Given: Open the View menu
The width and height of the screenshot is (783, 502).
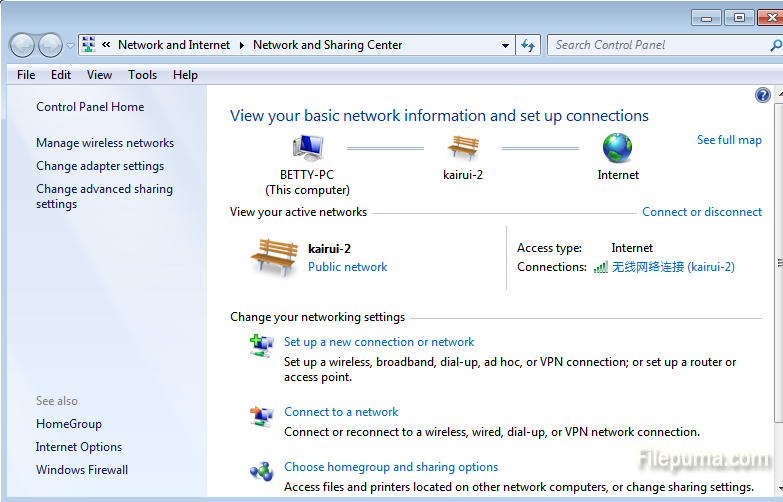Looking at the screenshot, I should pos(99,75).
